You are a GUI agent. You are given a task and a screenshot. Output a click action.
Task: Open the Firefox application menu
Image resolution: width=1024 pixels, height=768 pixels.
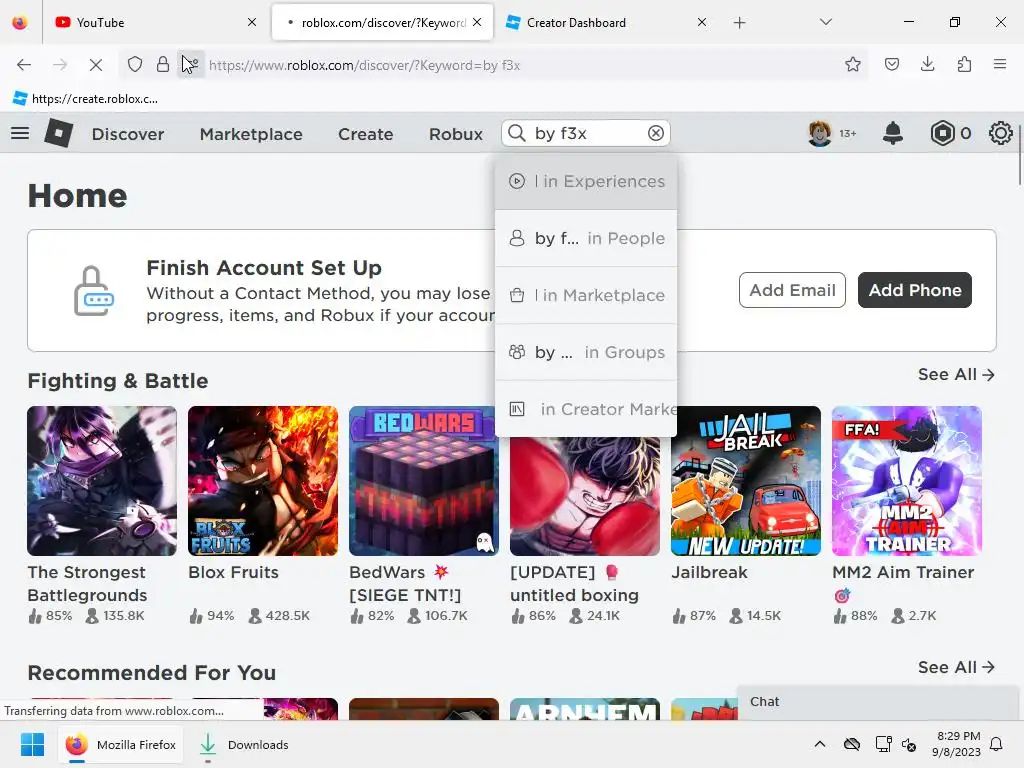coord(1000,64)
